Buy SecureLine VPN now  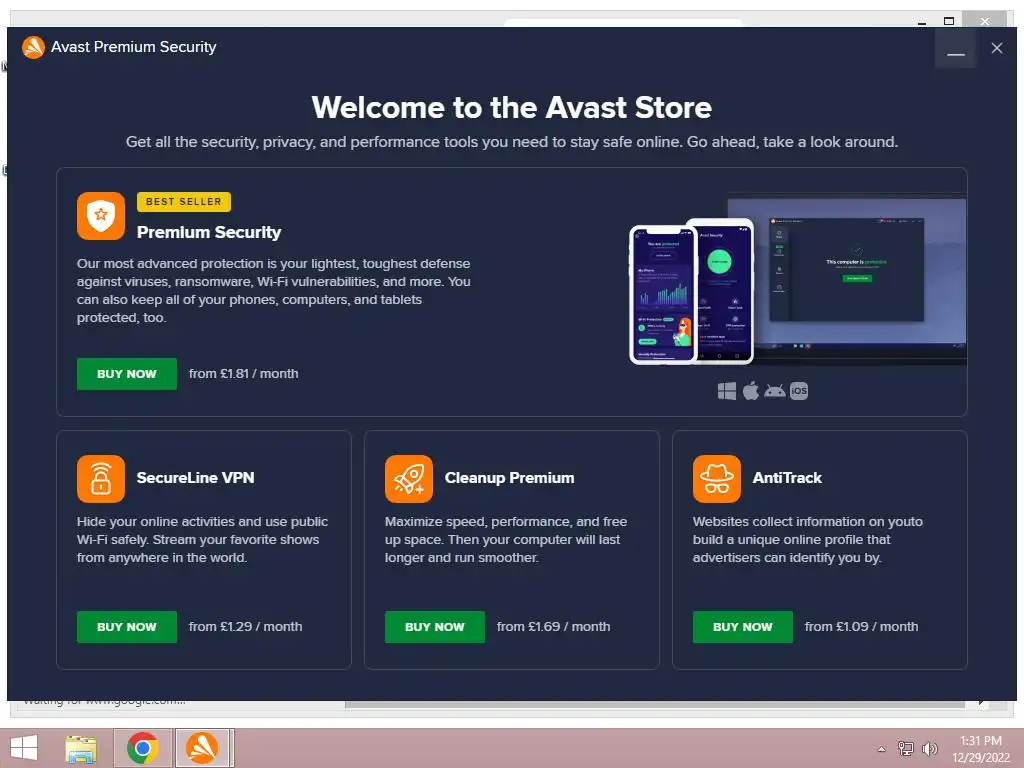(127, 627)
